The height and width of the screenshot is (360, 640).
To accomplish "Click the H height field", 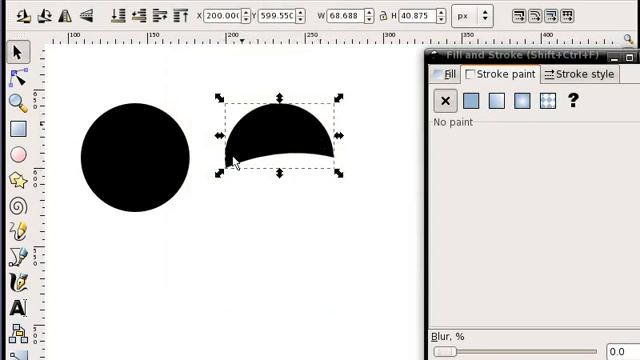I will tap(417, 16).
